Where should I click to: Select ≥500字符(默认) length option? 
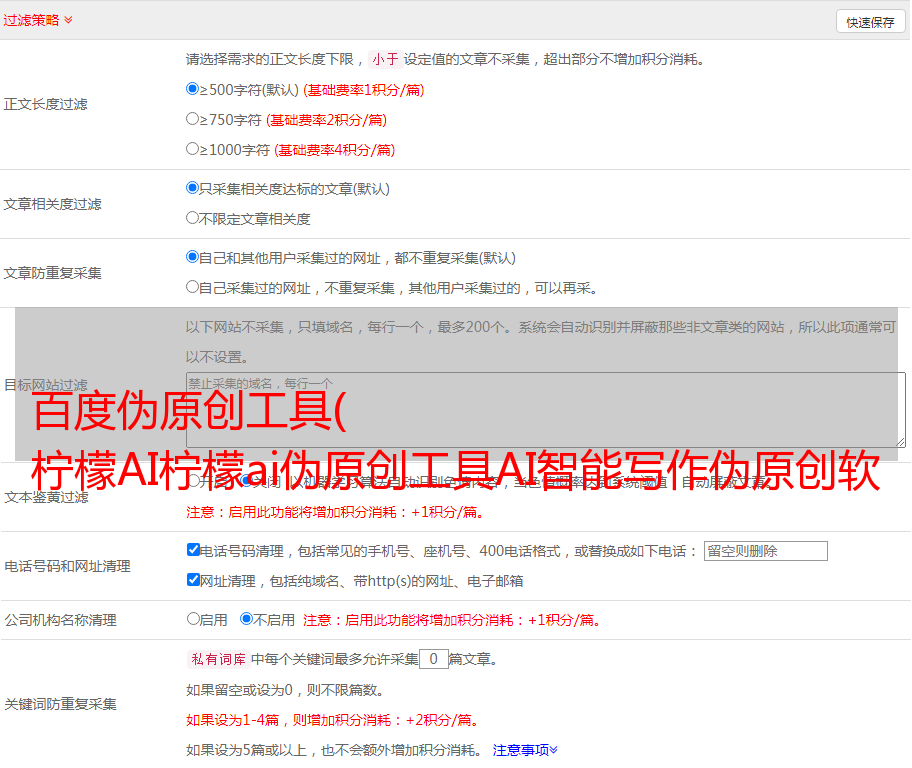(193, 89)
